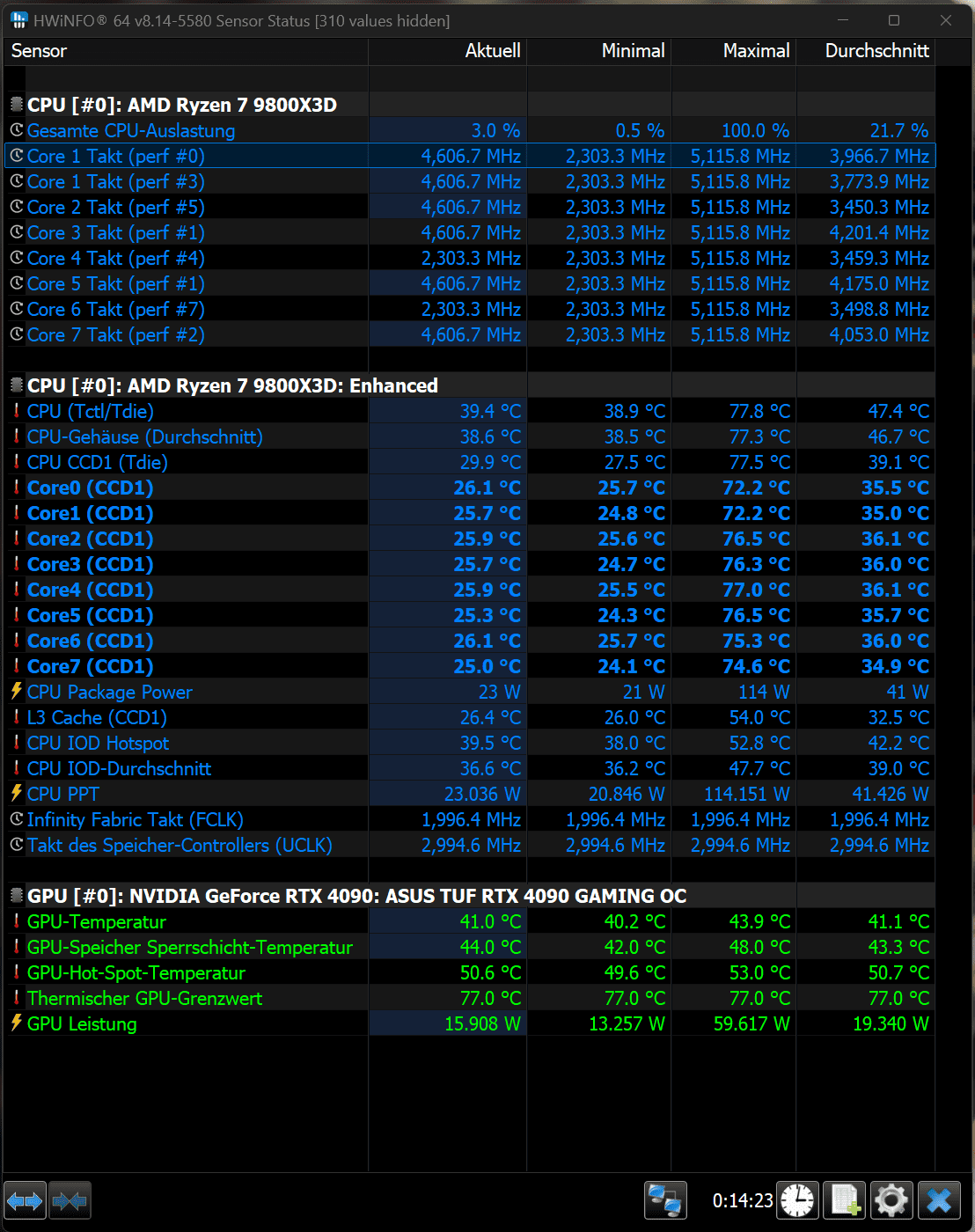Reset the elapsed timer via clock icon
975x1232 pixels.
798,1200
